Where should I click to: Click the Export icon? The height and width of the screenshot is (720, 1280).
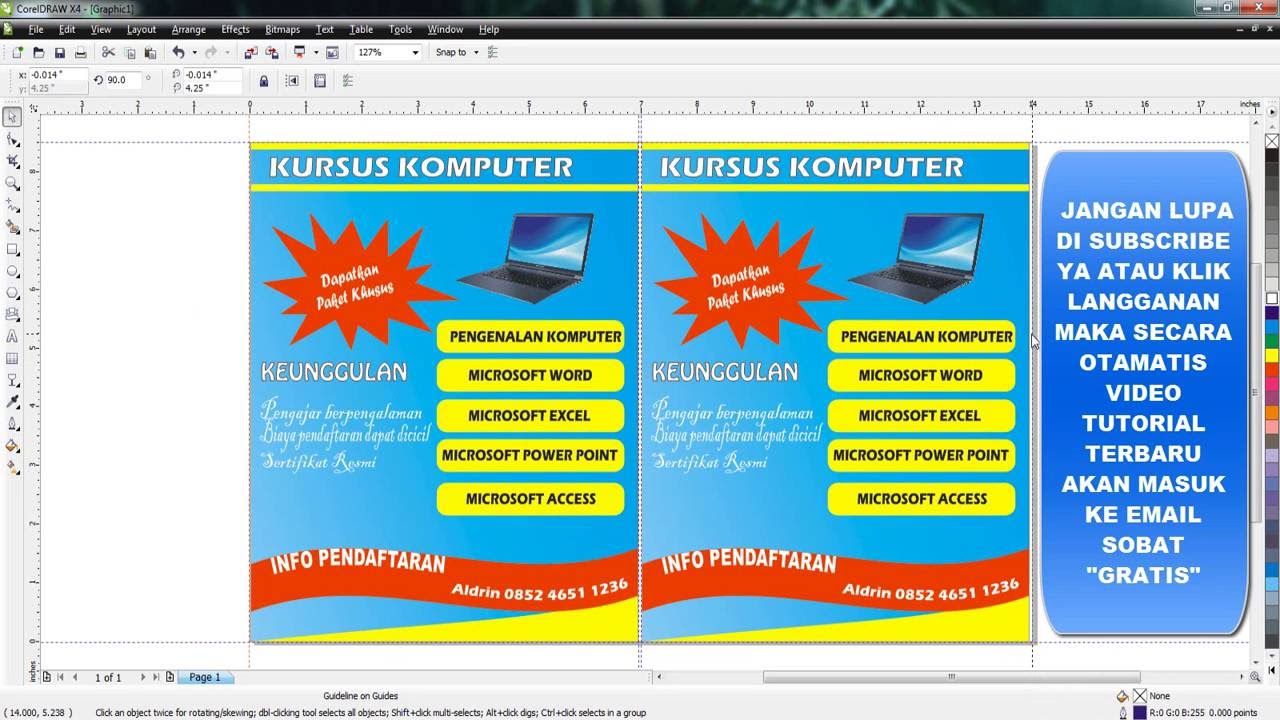[272, 52]
